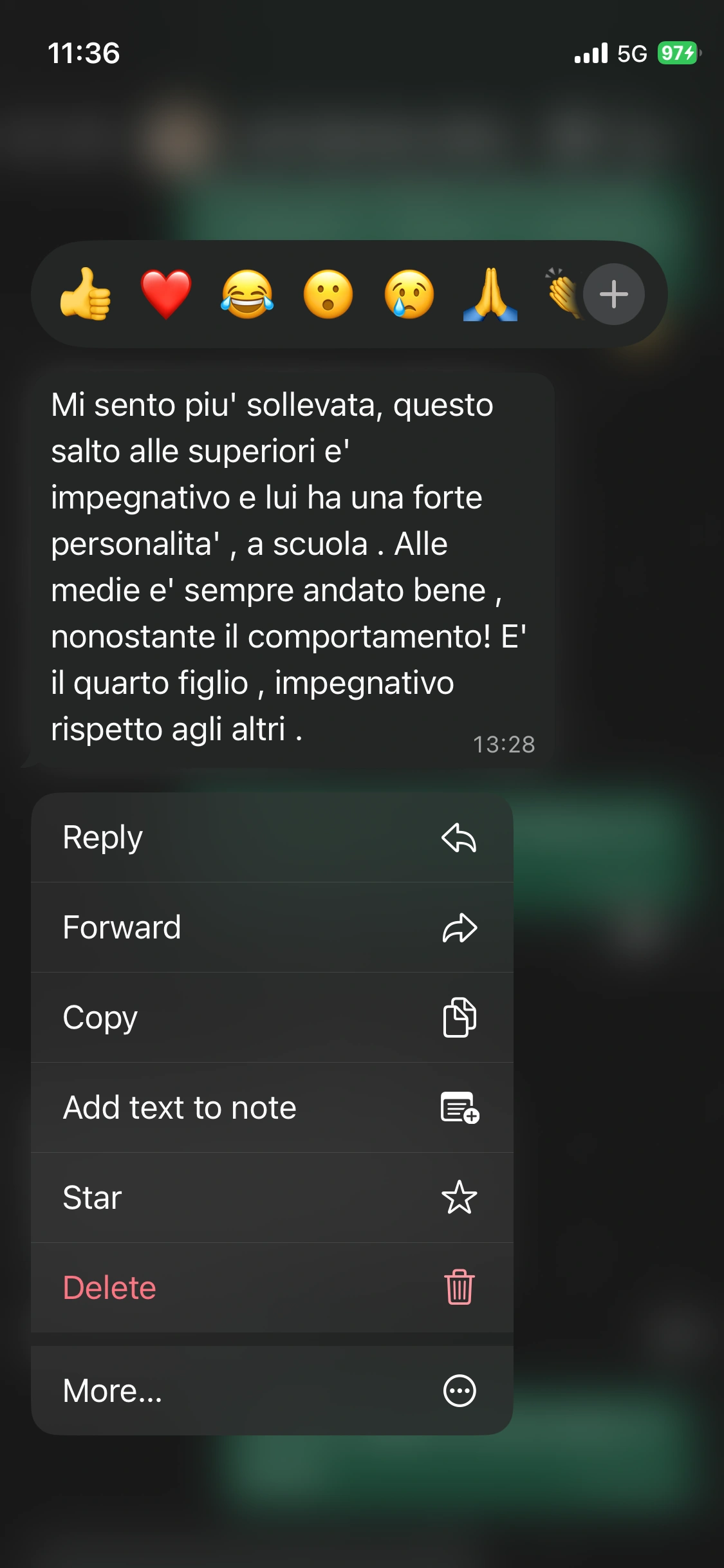Tap the circled ellipsis icon
The width and height of the screenshot is (724, 1568).
459,1391
